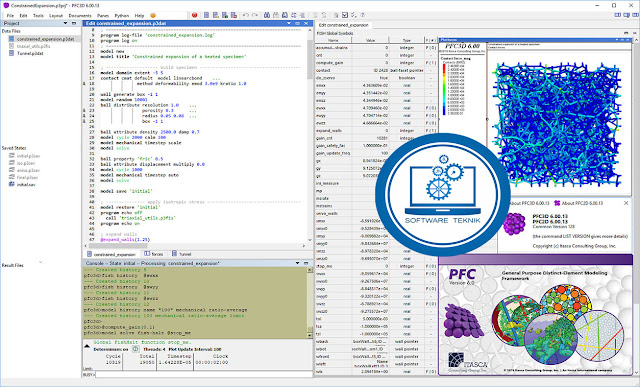This screenshot has height=387, width=640.
Task: Open the PFC3D app icon in the title bar
Action: click(x=6, y=5)
